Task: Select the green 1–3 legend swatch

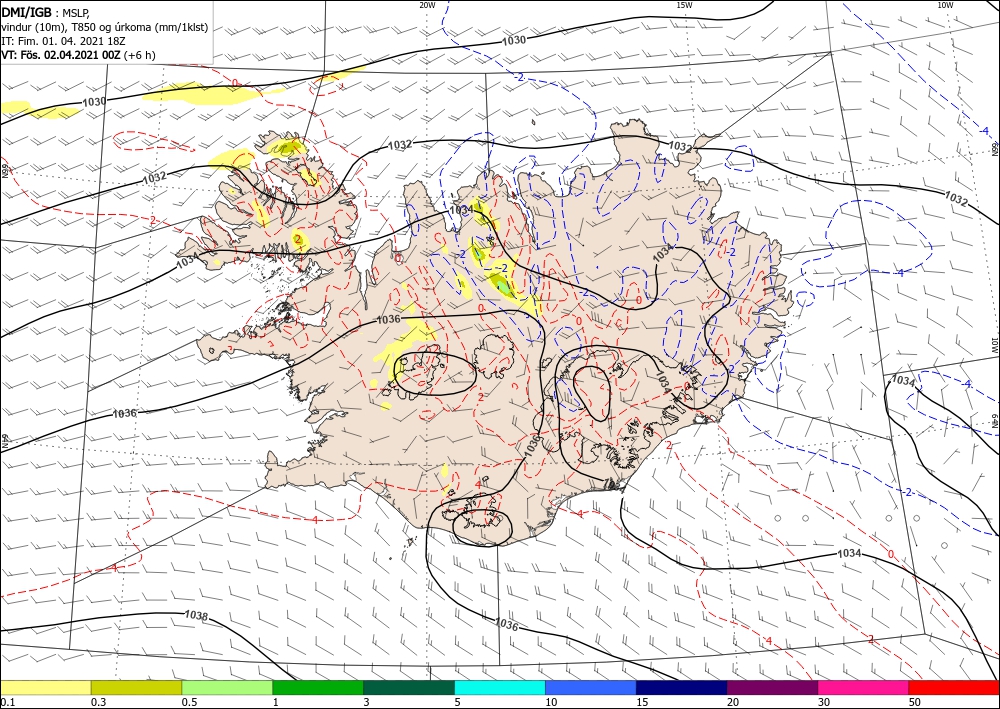Action: [318, 687]
